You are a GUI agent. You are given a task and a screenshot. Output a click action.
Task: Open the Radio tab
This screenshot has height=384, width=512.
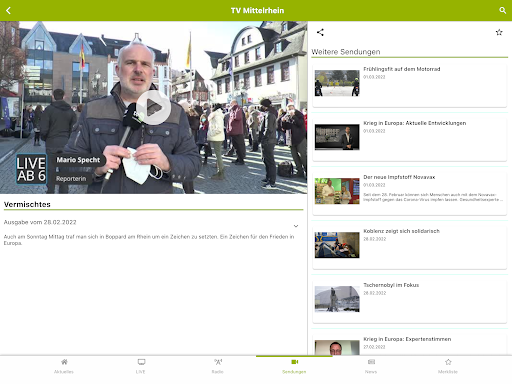click(x=218, y=366)
